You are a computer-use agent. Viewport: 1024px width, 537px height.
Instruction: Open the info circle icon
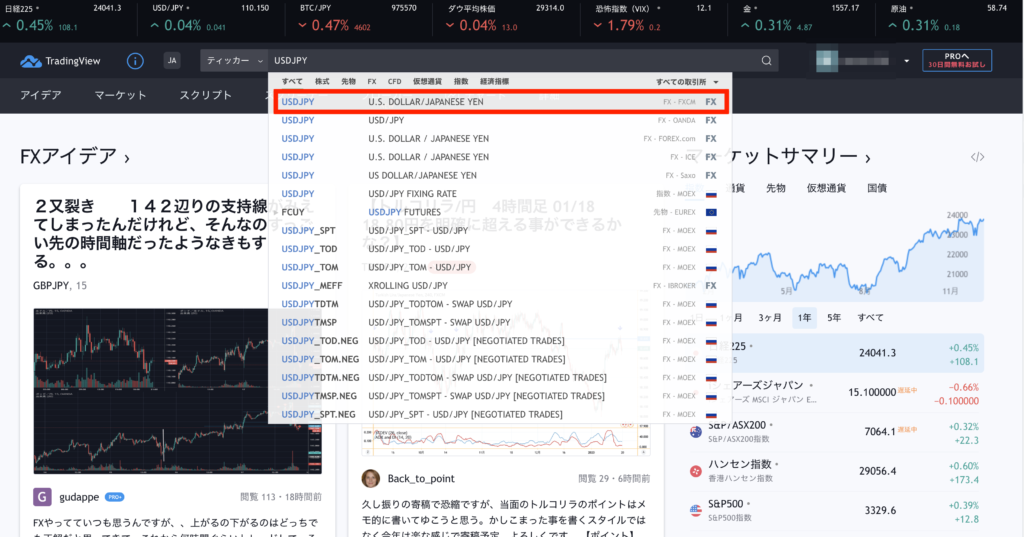click(x=135, y=61)
